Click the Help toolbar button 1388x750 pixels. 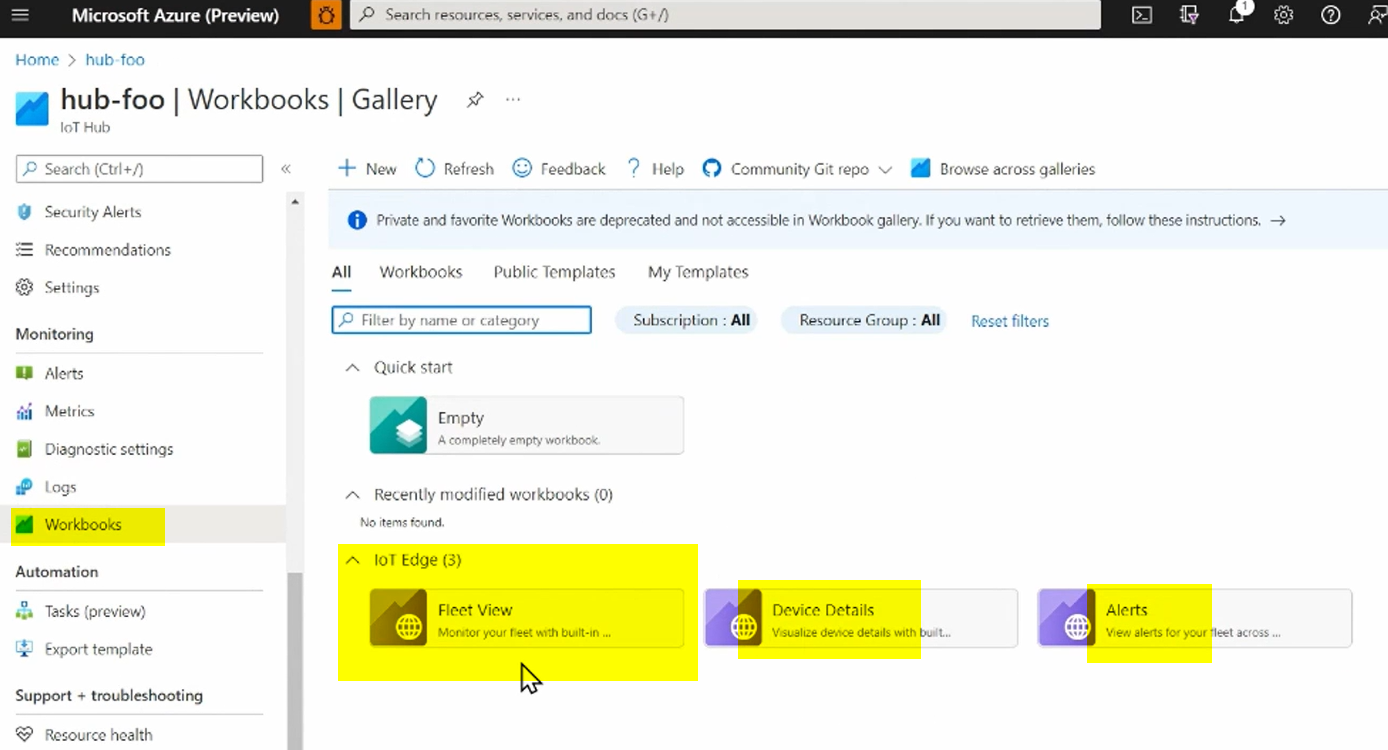pos(655,169)
